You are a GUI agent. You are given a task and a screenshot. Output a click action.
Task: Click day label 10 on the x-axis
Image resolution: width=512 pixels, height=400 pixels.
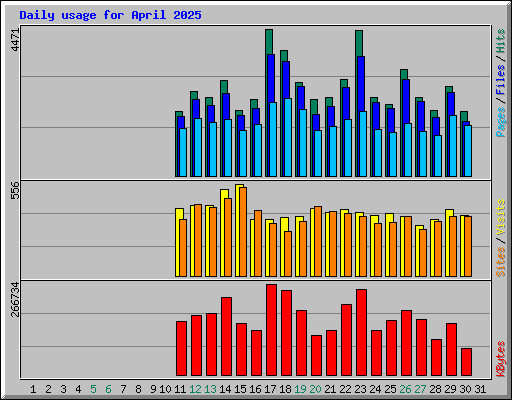coord(165,389)
